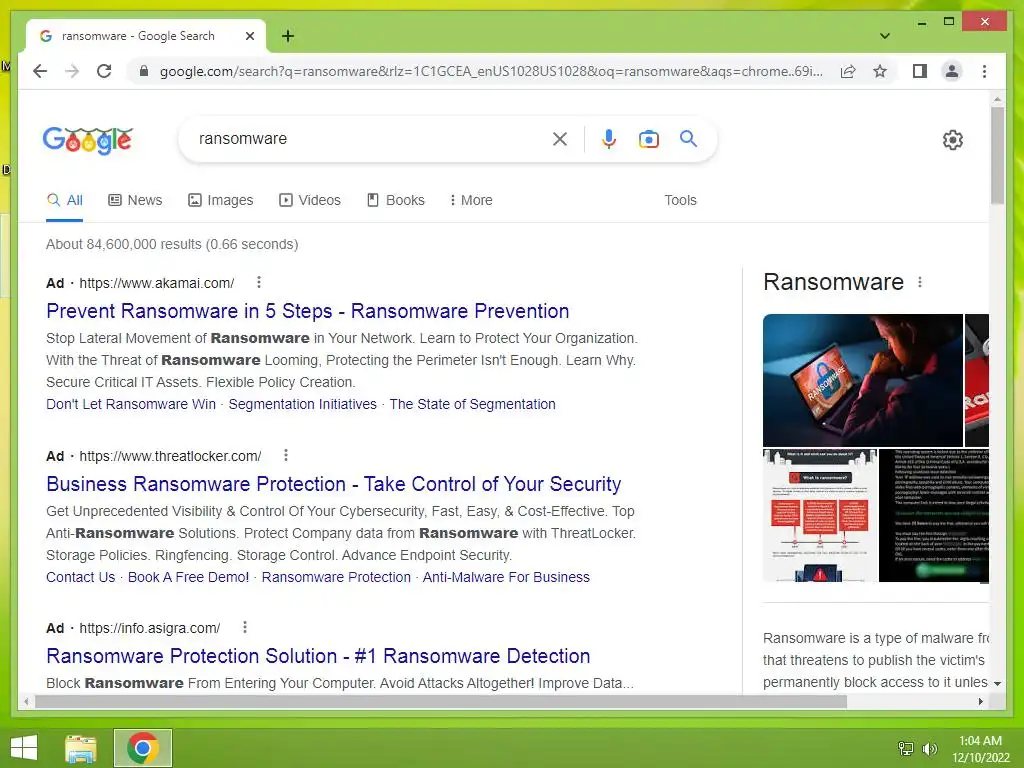Follow the Book A Free Demo! sitelink

tap(188, 577)
